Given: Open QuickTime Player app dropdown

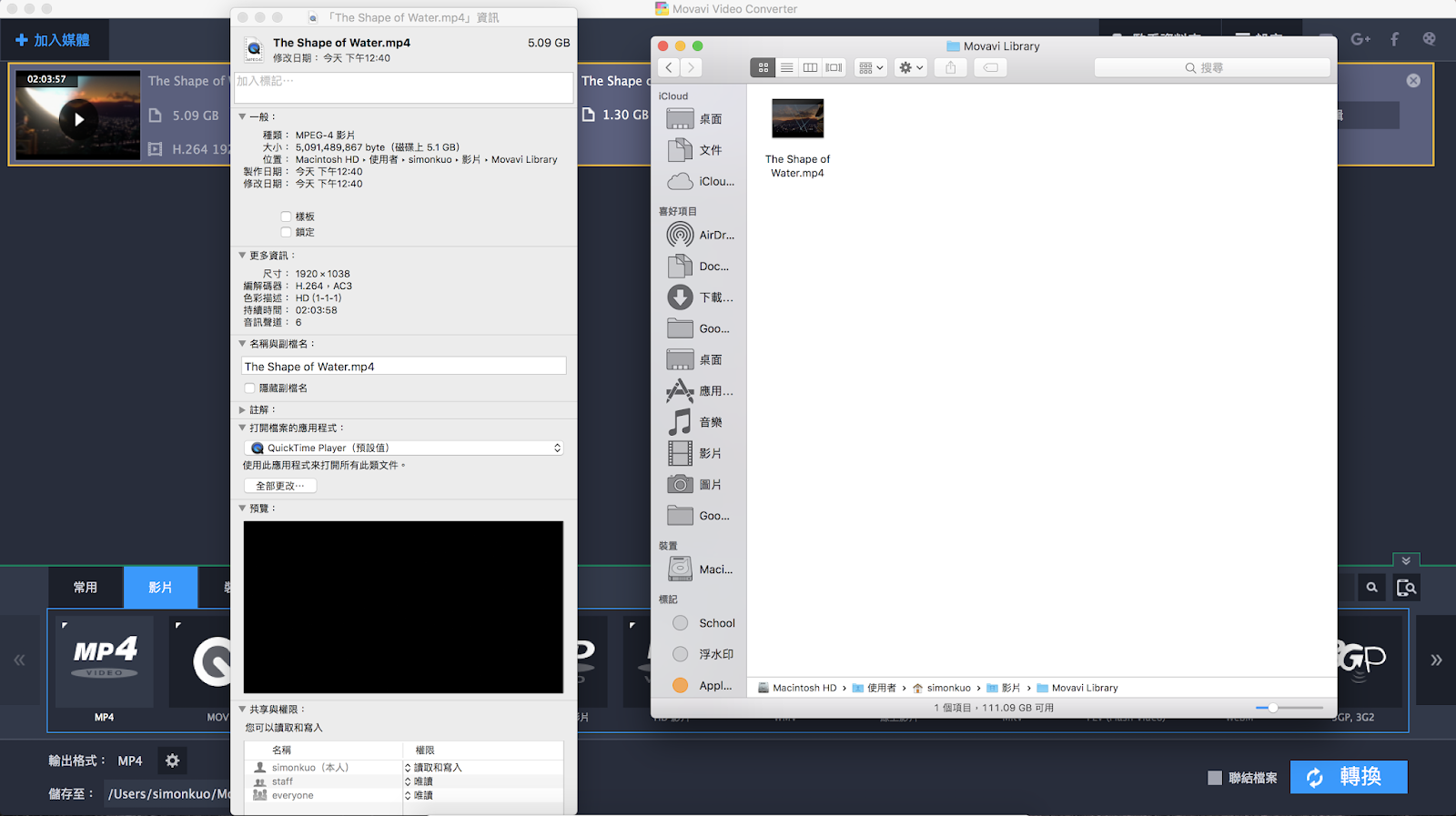Looking at the screenshot, I should [x=404, y=448].
